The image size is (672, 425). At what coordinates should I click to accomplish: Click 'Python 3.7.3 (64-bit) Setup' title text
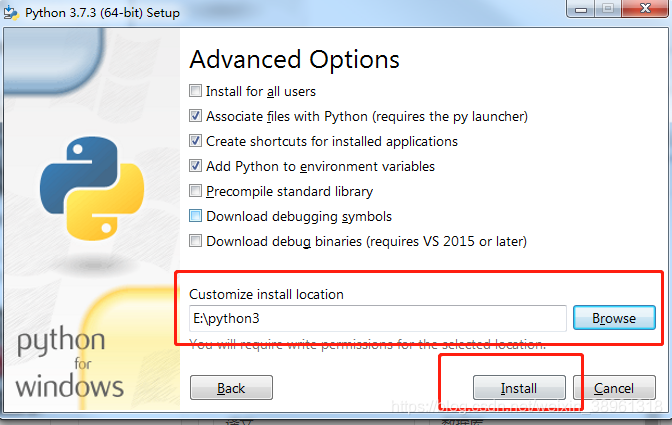(x=102, y=13)
